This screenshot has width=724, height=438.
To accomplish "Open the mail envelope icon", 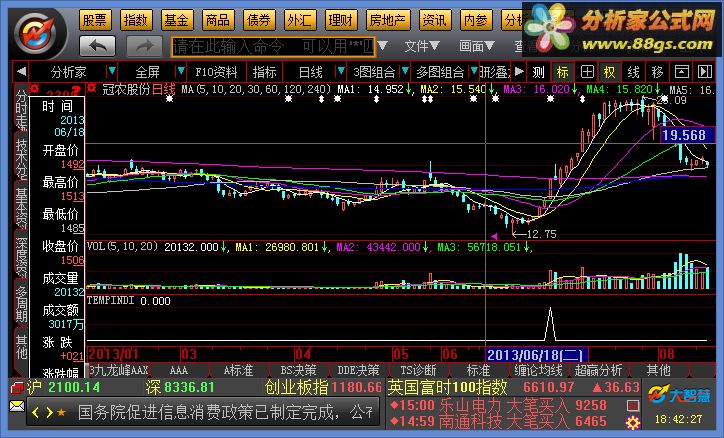I will pyautogui.click(x=17, y=407).
